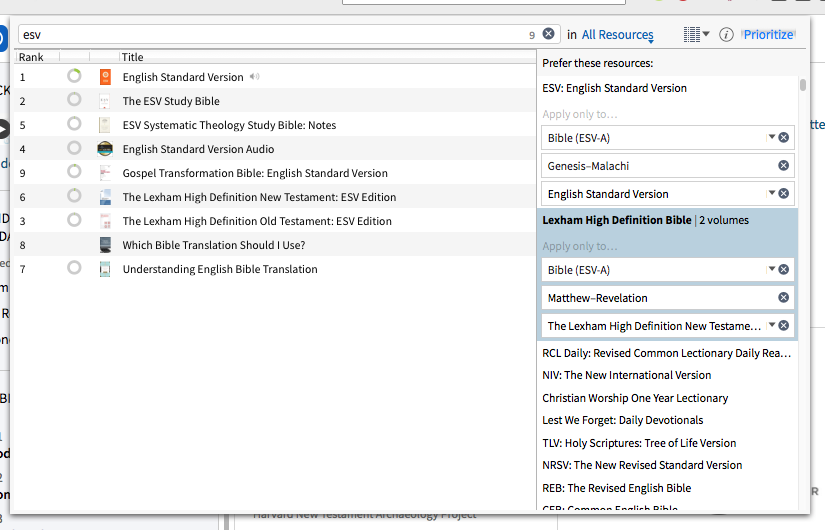Click the audio speaker icon next to English Standard Version
Screen dimensions: 825x530
[x=255, y=77]
